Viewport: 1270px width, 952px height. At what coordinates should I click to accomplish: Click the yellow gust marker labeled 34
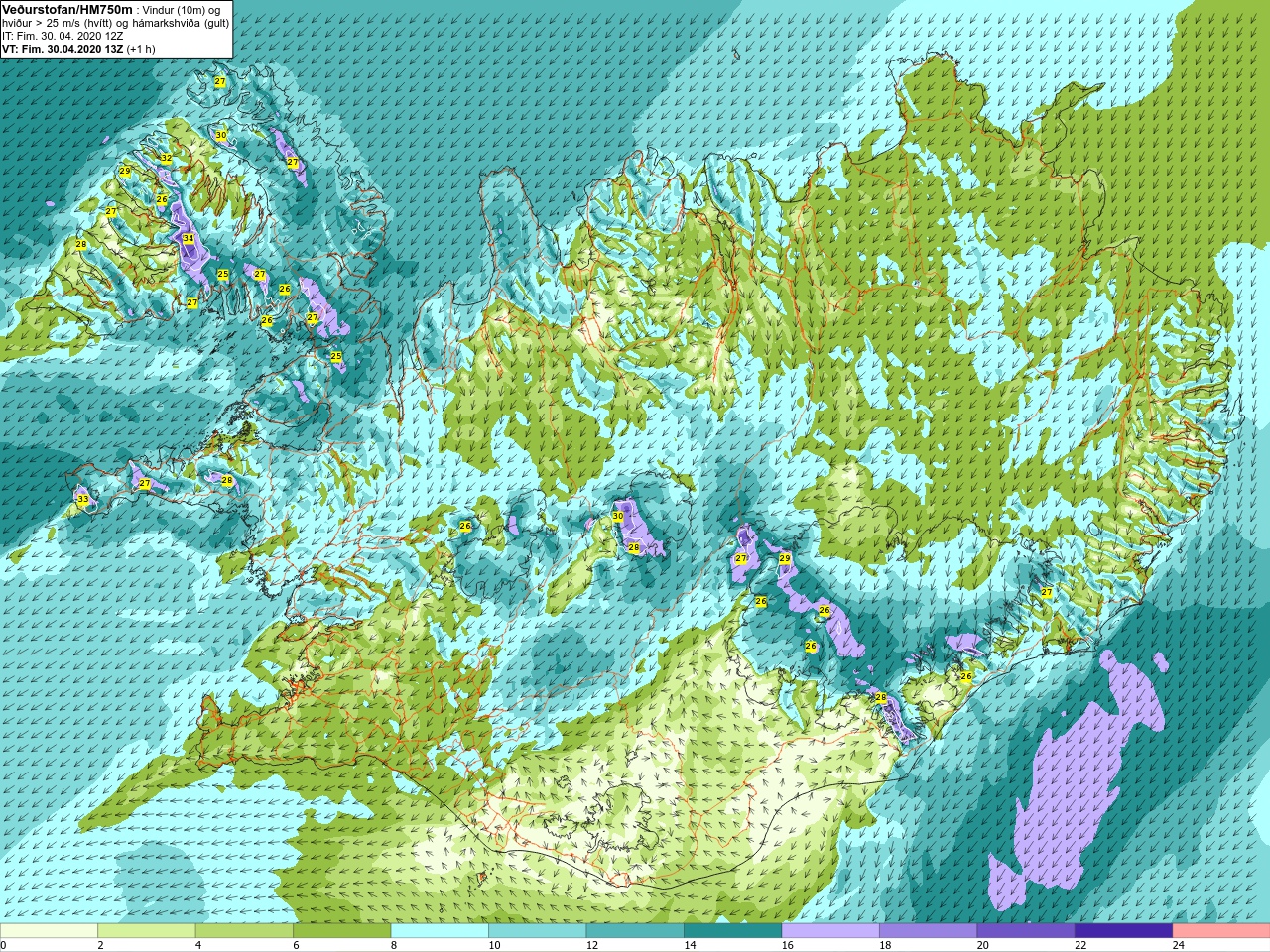coord(189,239)
